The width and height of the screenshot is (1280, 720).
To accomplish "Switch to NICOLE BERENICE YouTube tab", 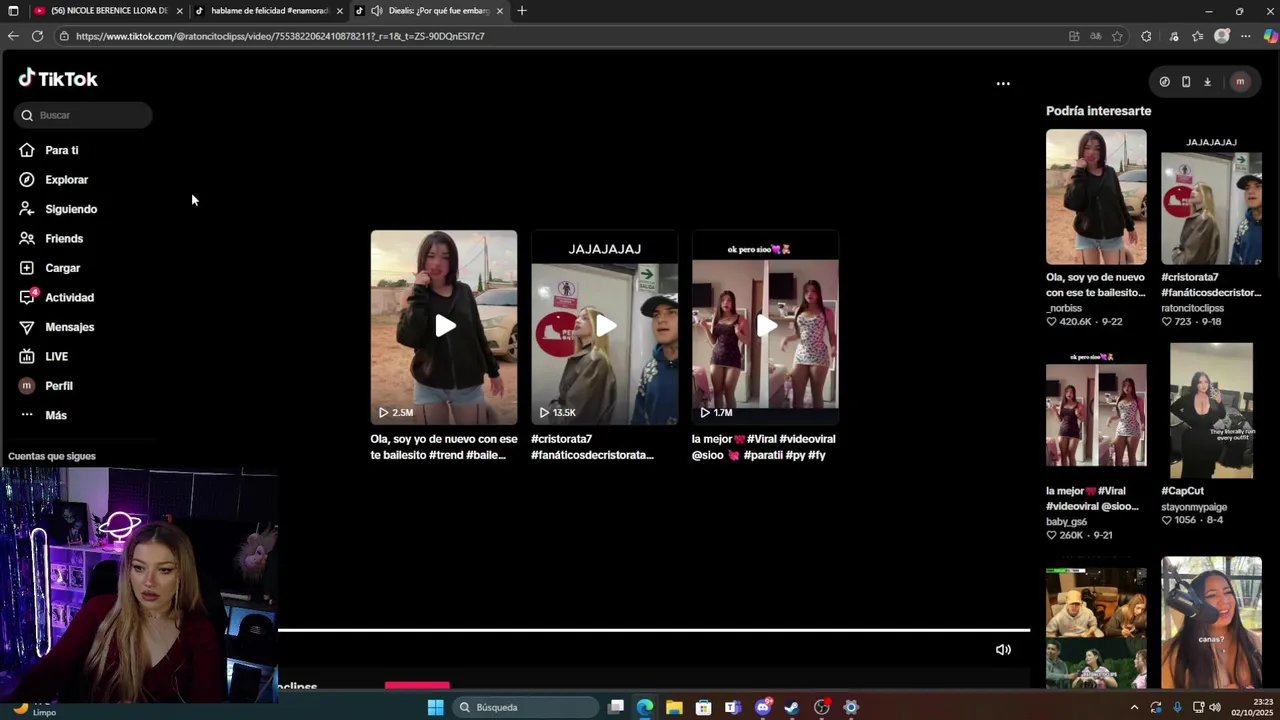I will [109, 11].
